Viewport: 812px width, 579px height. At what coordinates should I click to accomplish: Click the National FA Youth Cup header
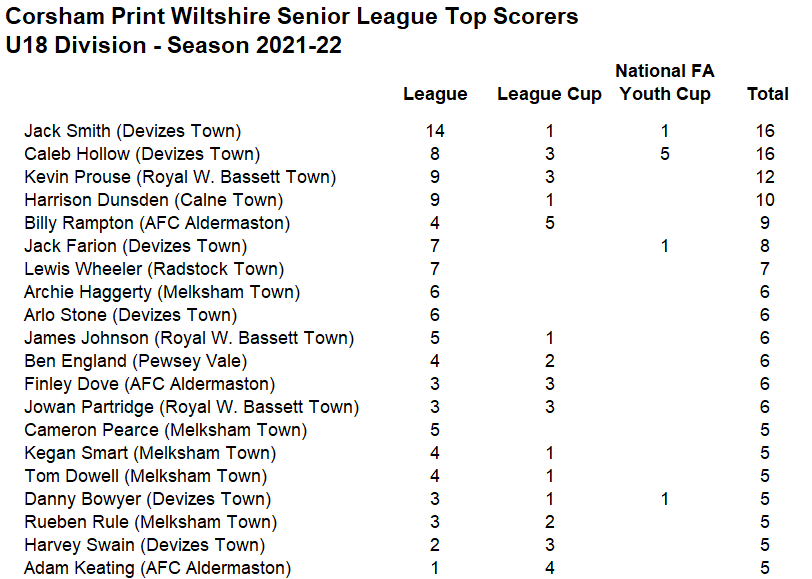click(x=665, y=82)
